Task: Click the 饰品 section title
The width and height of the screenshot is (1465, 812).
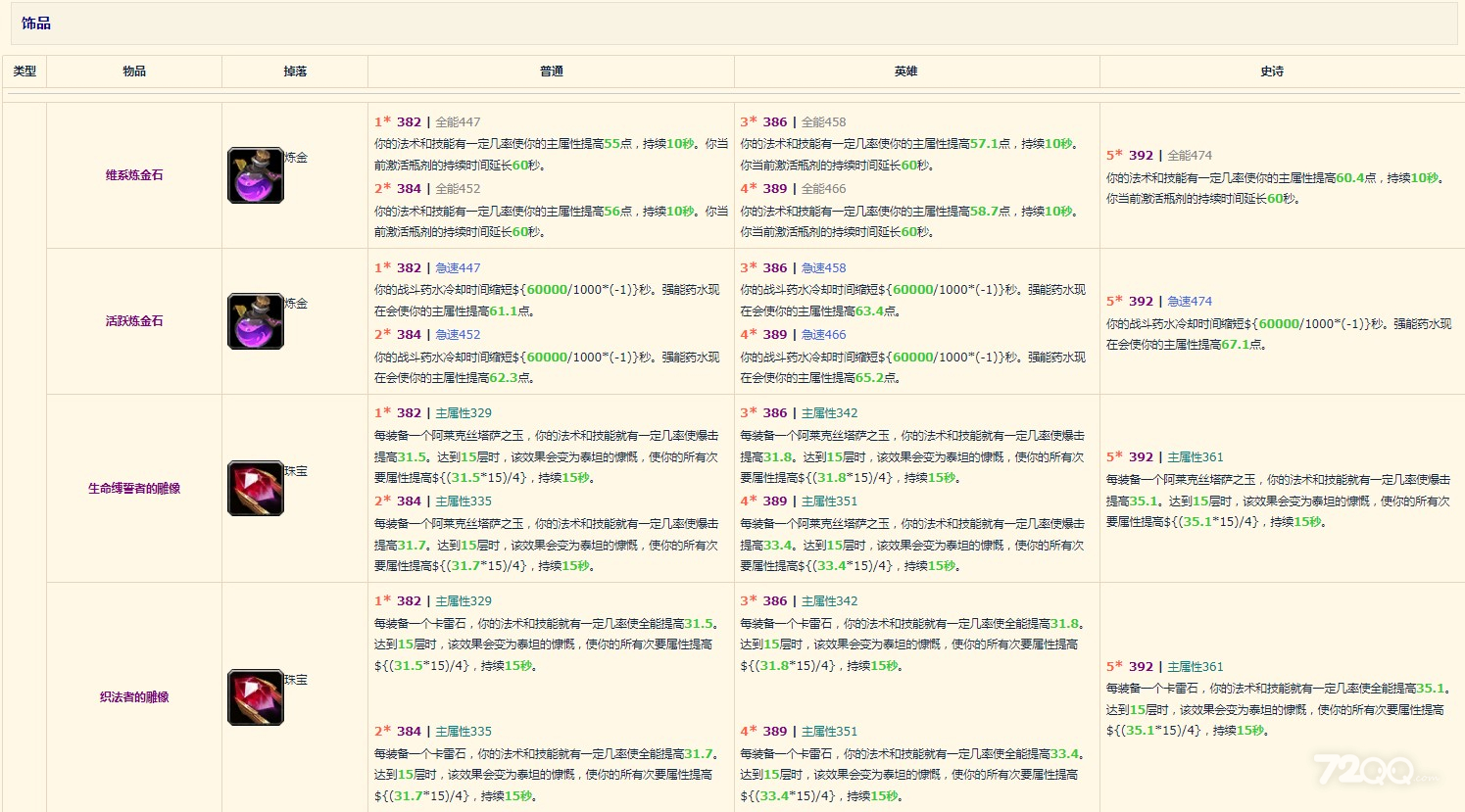Action: pos(36,24)
